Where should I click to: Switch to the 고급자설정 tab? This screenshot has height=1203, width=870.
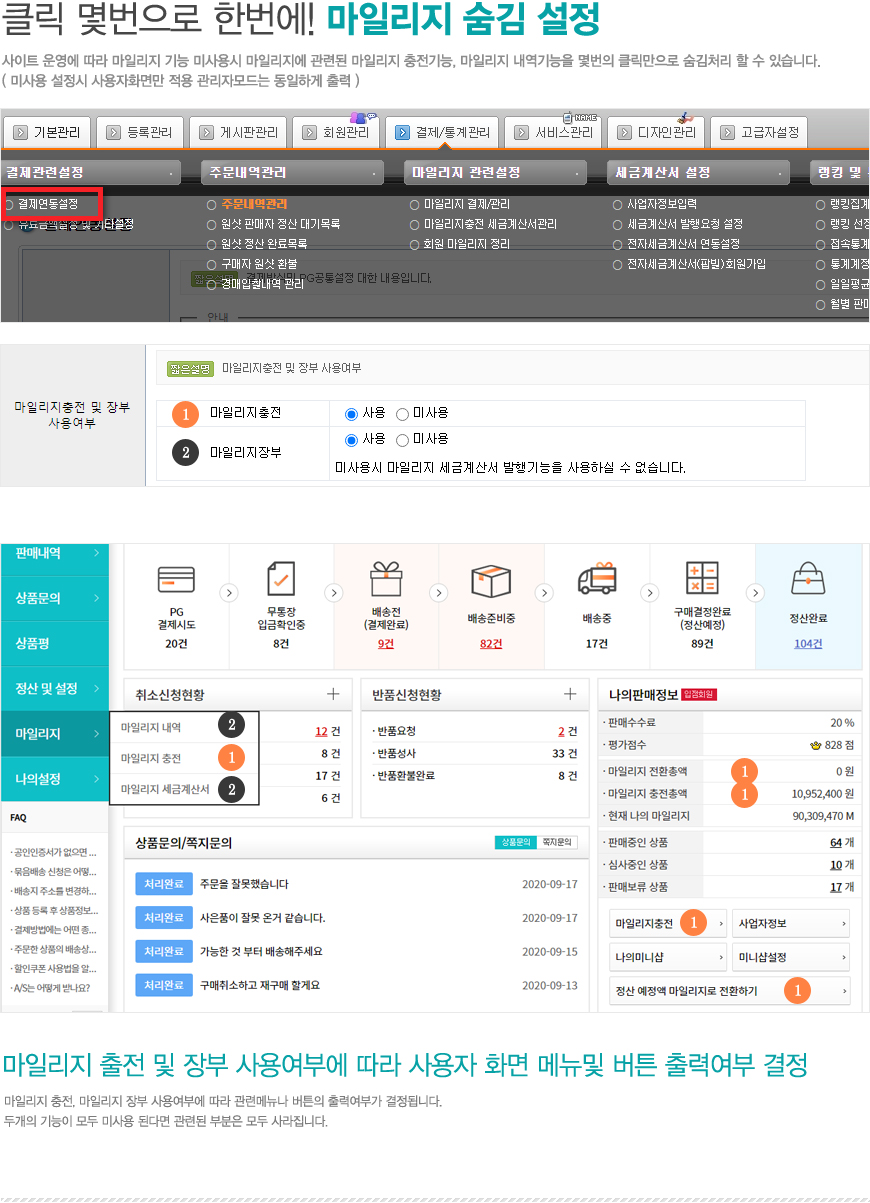[x=759, y=132]
